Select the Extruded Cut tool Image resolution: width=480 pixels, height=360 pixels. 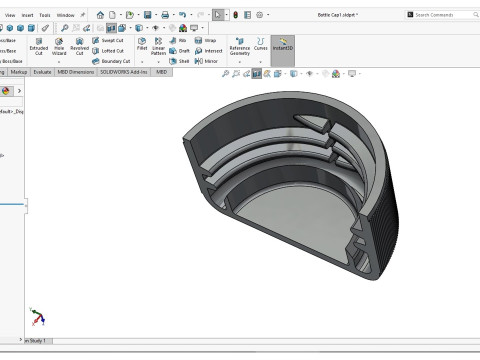click(39, 46)
